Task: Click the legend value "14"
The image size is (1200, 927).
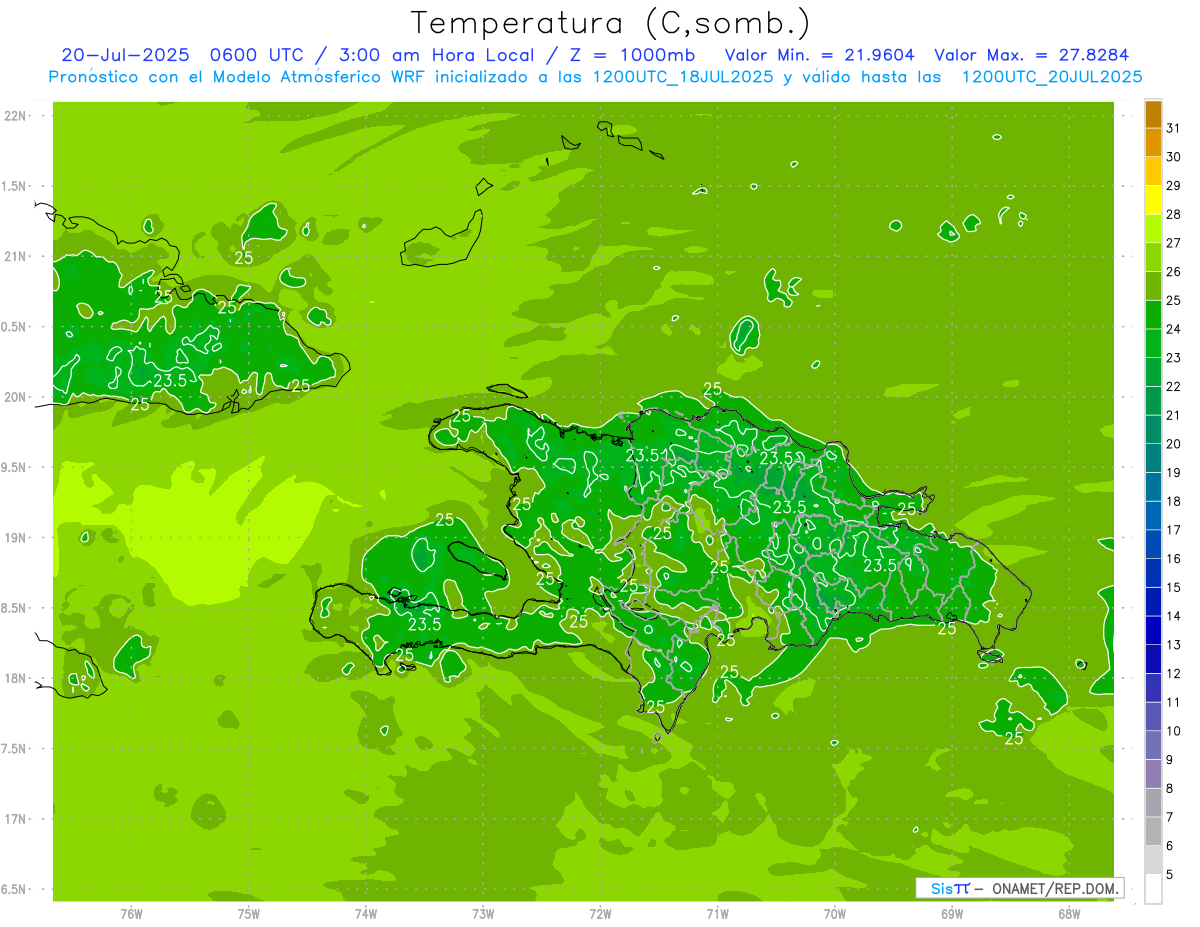Action: coord(1173,616)
